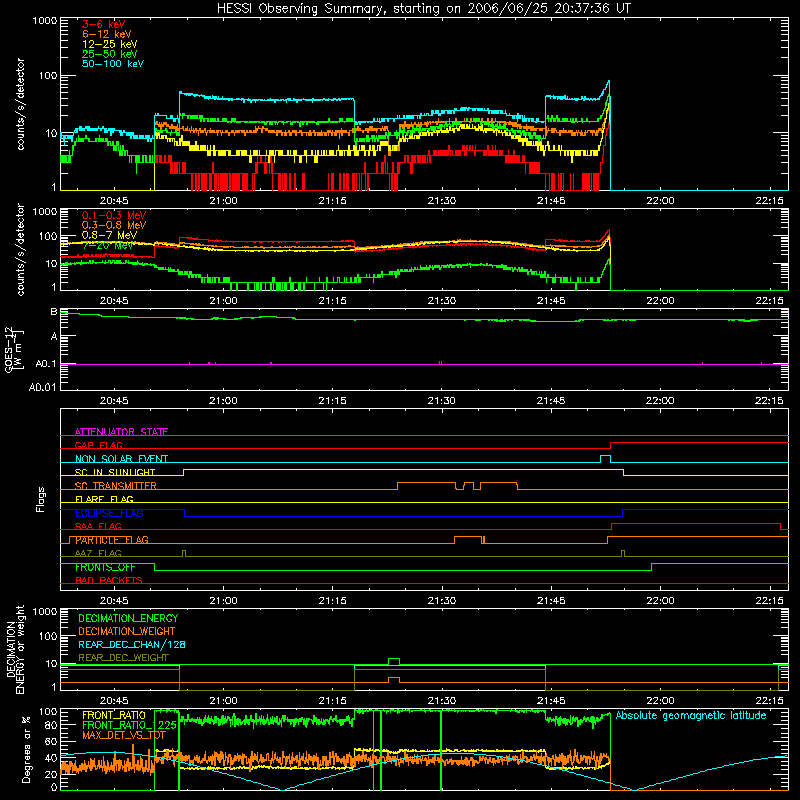Click the green 25-50 keV legend entry

[110, 54]
